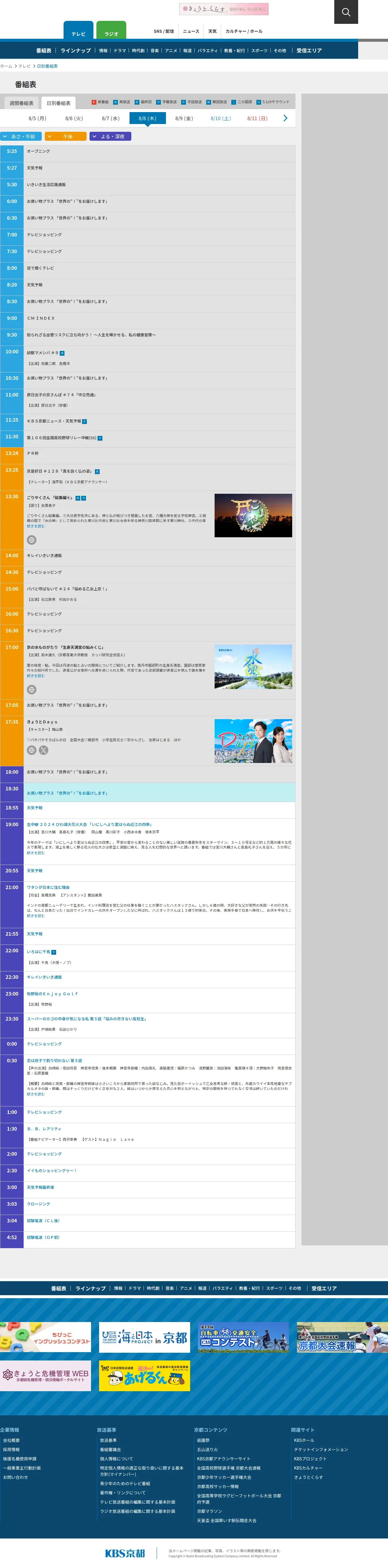Click きょうとDays program thumbnail image
This screenshot has width=388, height=1568.
(x=253, y=742)
